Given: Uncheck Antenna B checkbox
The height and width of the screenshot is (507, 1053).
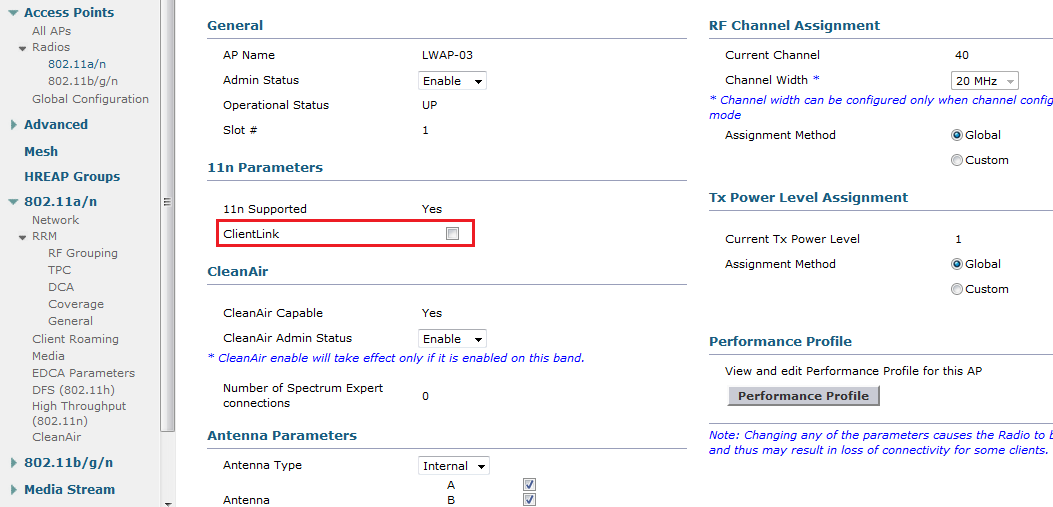Looking at the screenshot, I should click(x=530, y=500).
